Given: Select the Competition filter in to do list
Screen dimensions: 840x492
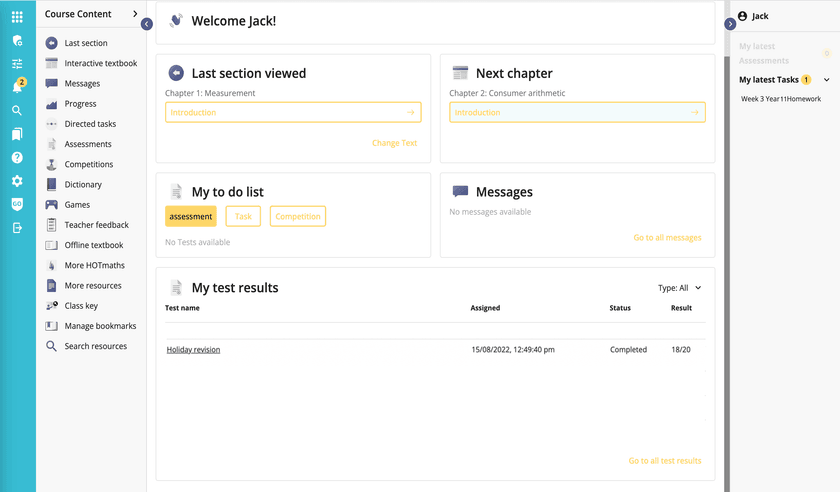Looking at the screenshot, I should pos(297,216).
